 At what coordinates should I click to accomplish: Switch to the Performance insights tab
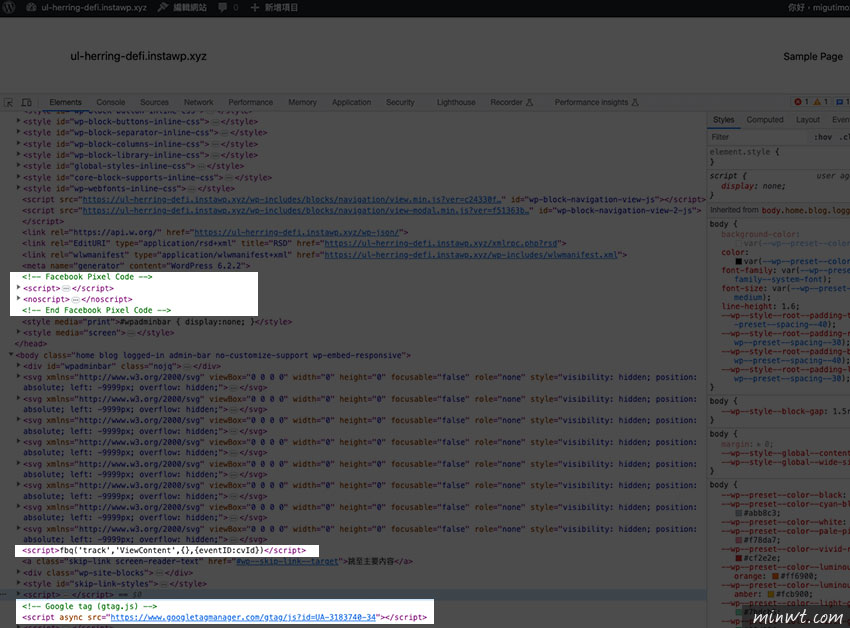596,102
